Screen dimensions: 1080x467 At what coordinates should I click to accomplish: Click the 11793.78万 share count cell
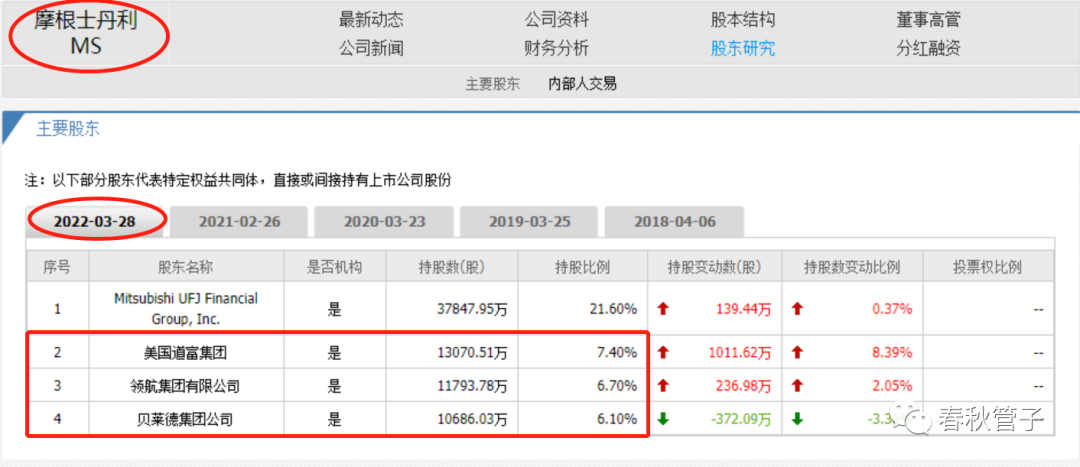472,386
